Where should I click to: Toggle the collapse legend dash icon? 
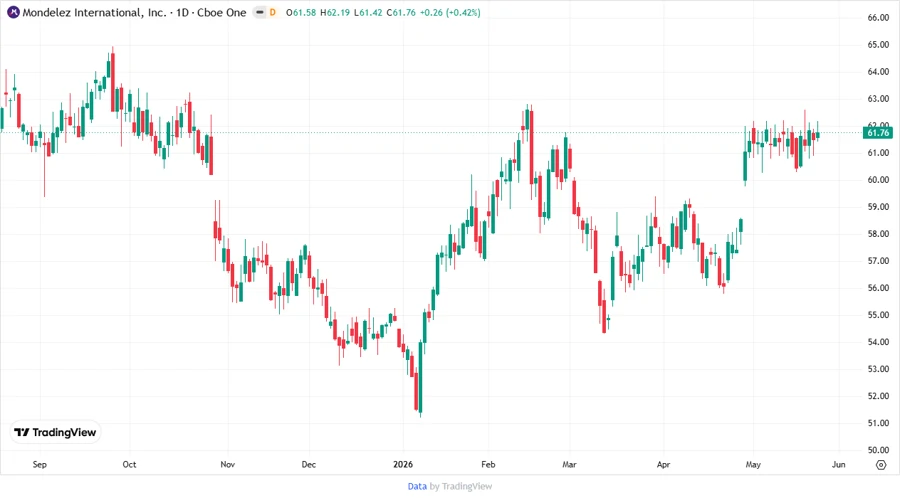tap(260, 13)
